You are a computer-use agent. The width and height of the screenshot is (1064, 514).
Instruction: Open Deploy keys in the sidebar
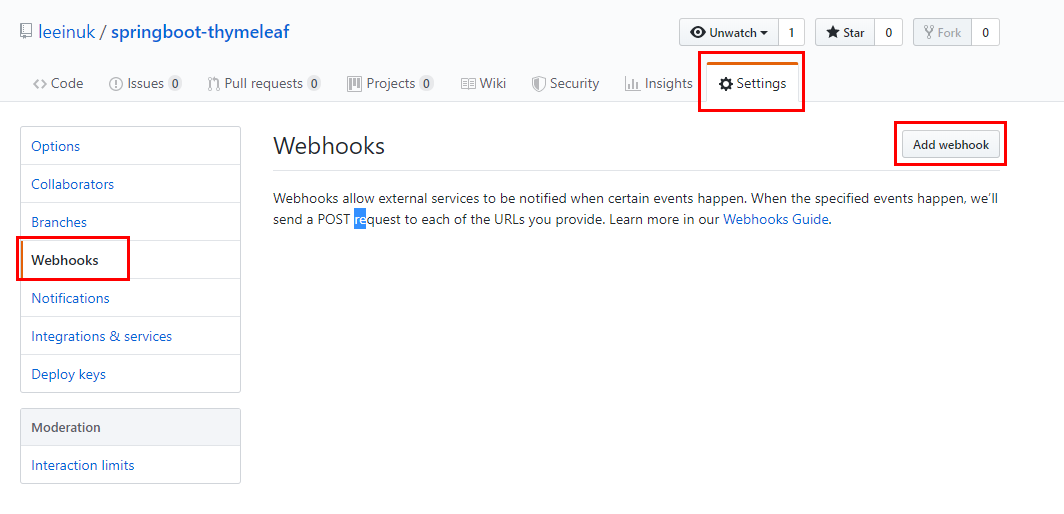click(130, 374)
